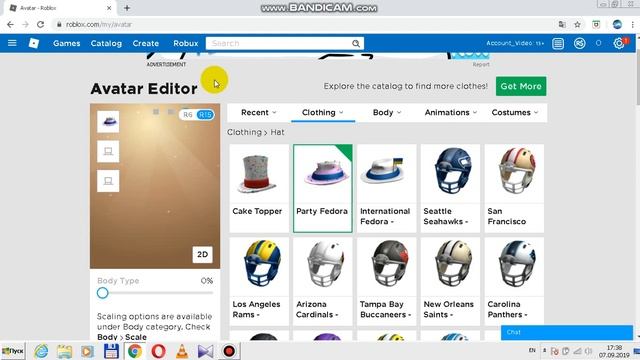The image size is (640, 360).
Task: Click the ad Report link
Action: pos(481,64)
